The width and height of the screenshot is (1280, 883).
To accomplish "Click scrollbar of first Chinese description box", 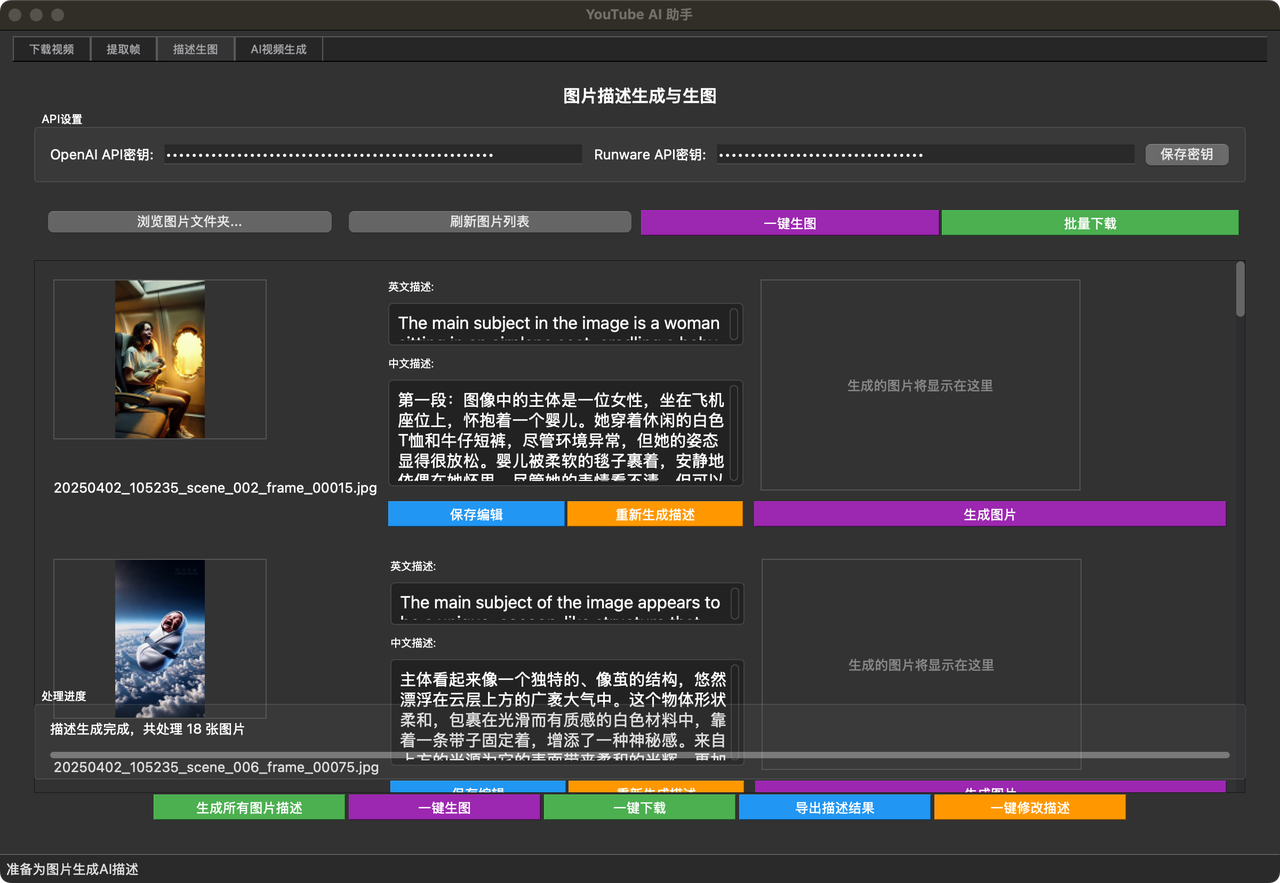I will [x=735, y=433].
